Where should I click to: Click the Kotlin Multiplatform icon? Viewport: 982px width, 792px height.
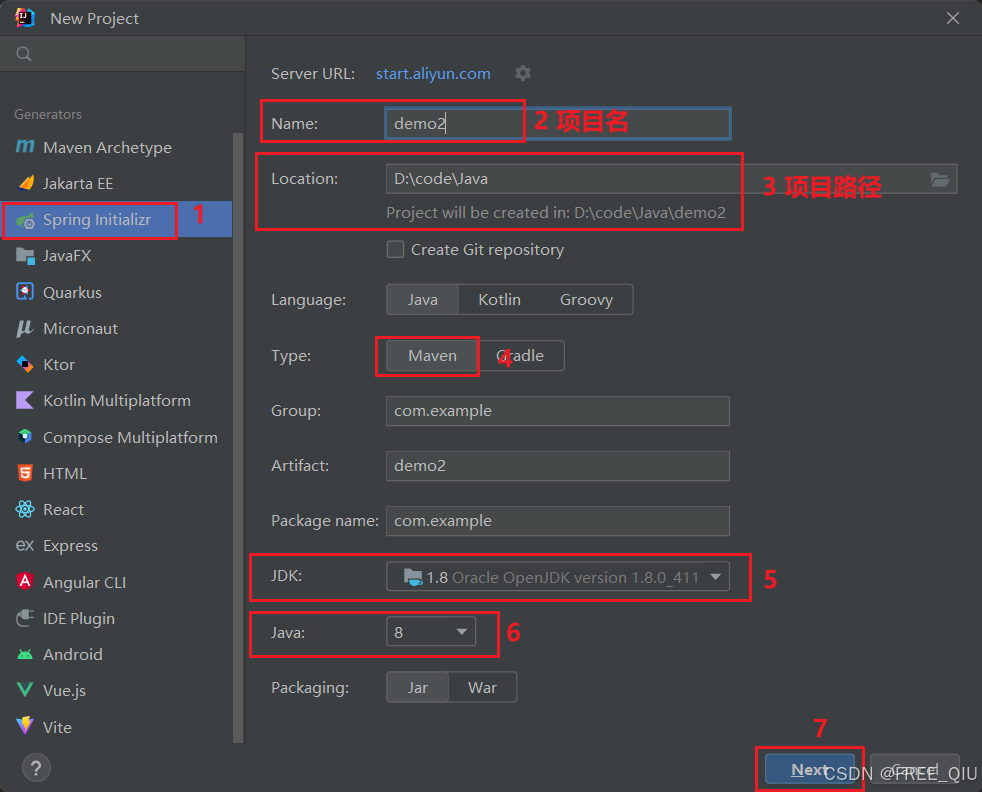tap(25, 400)
